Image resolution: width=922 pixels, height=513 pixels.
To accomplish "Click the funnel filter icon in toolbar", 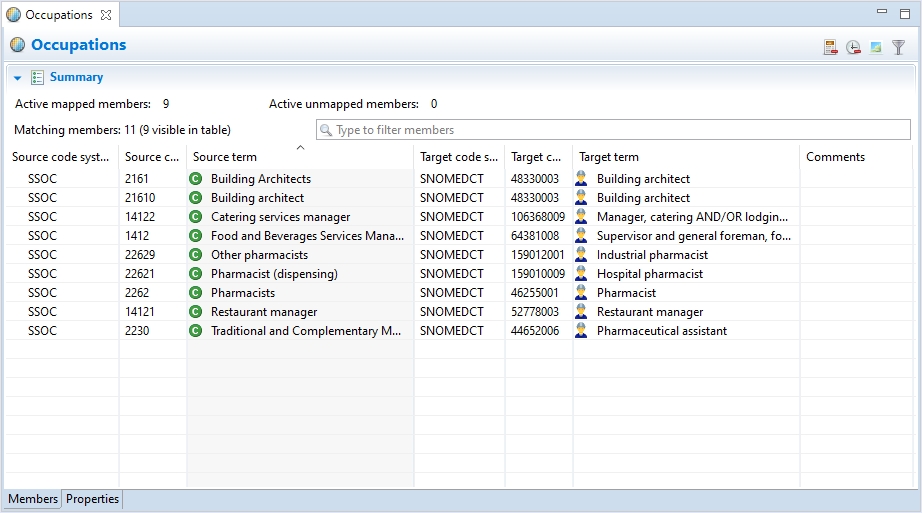I will (x=898, y=47).
